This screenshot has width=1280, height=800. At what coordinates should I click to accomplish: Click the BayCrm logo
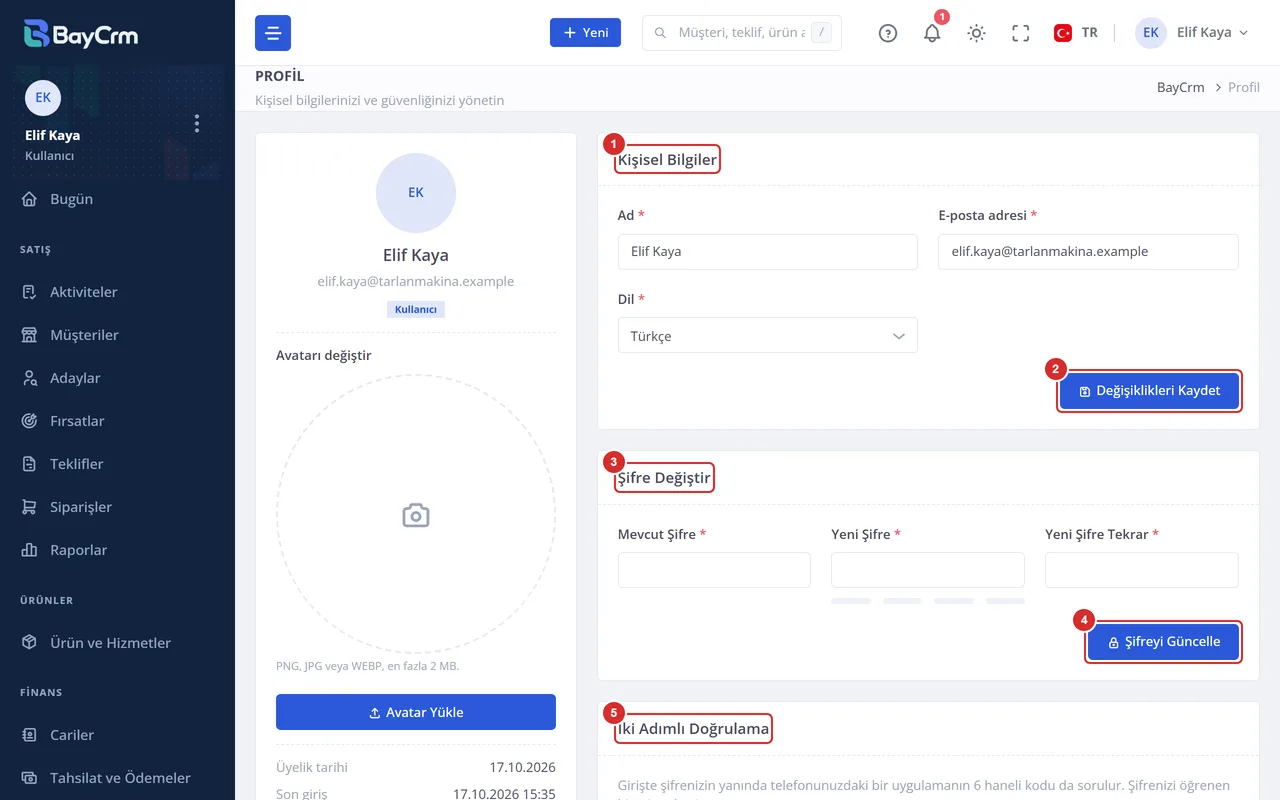click(81, 34)
